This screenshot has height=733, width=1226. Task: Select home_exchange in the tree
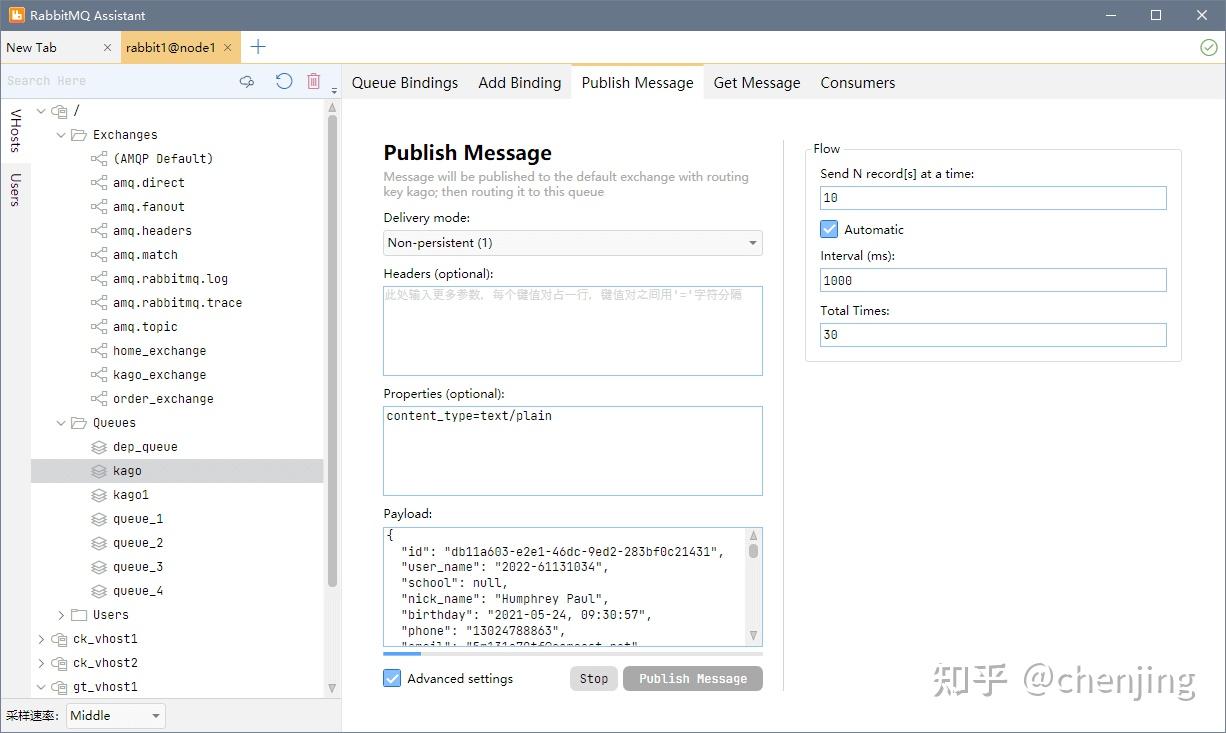160,351
